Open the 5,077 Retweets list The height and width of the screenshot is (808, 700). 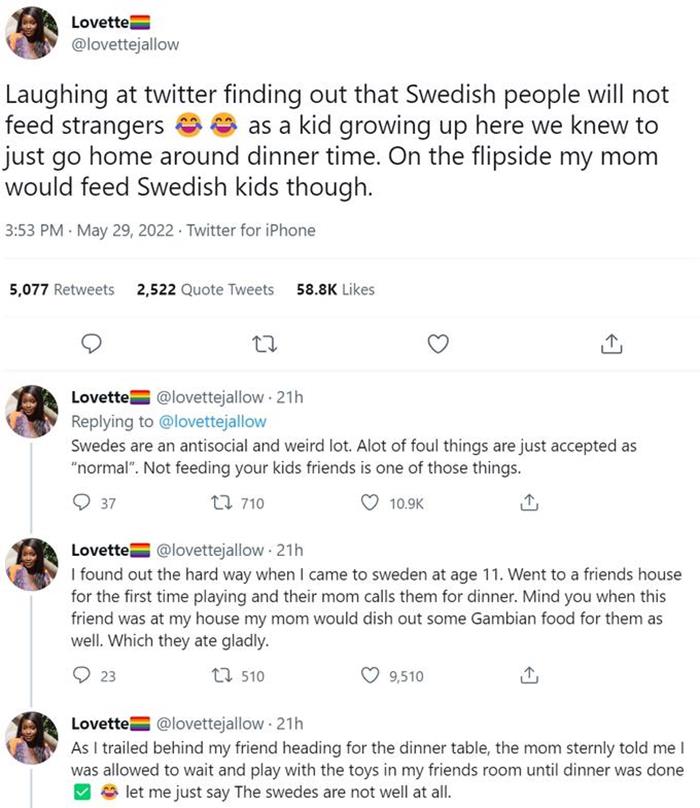pos(61,289)
